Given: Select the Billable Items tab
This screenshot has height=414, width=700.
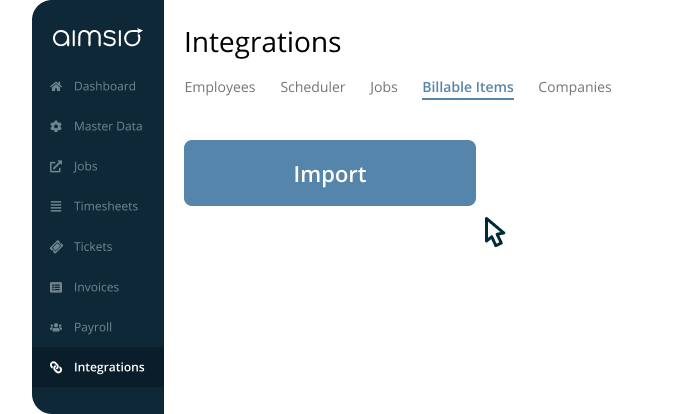Looking at the screenshot, I should tap(468, 87).
